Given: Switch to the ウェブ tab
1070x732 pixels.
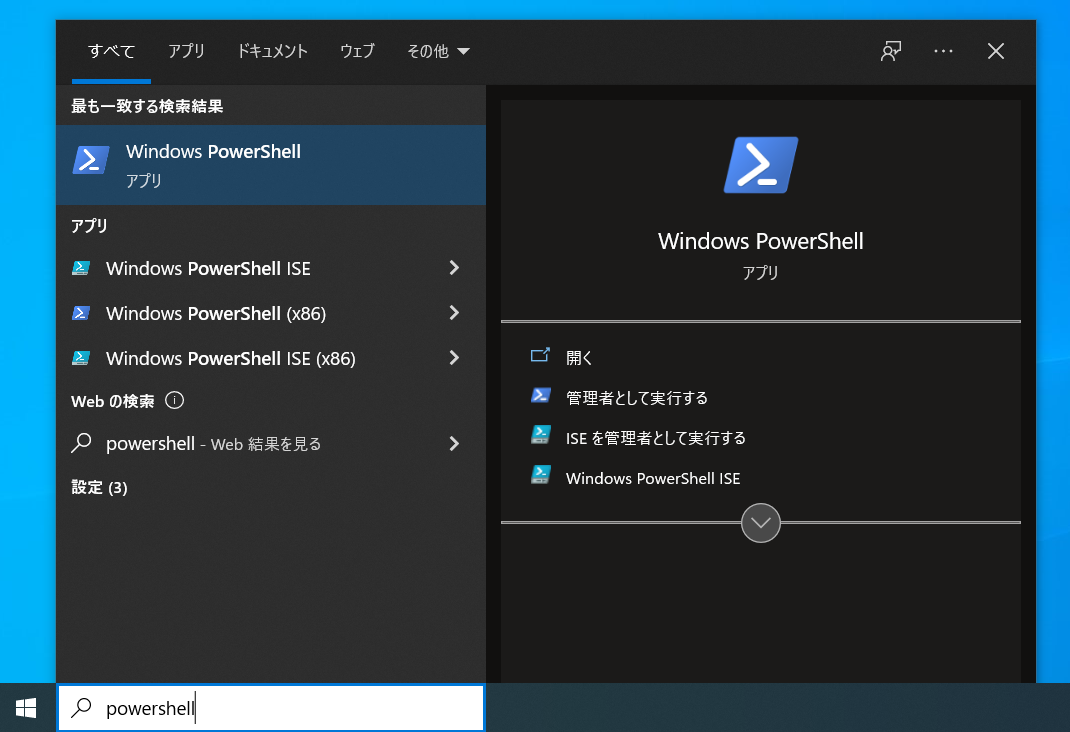Looking at the screenshot, I should tap(358, 51).
